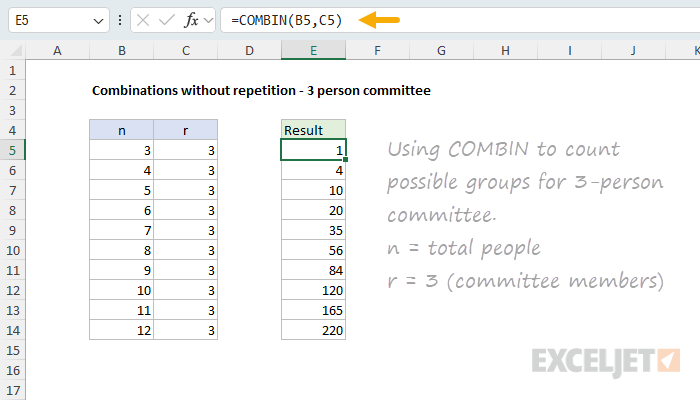Viewport: 700px width, 400px height.
Task: Select row 2 header
Action: pyautogui.click(x=12, y=91)
